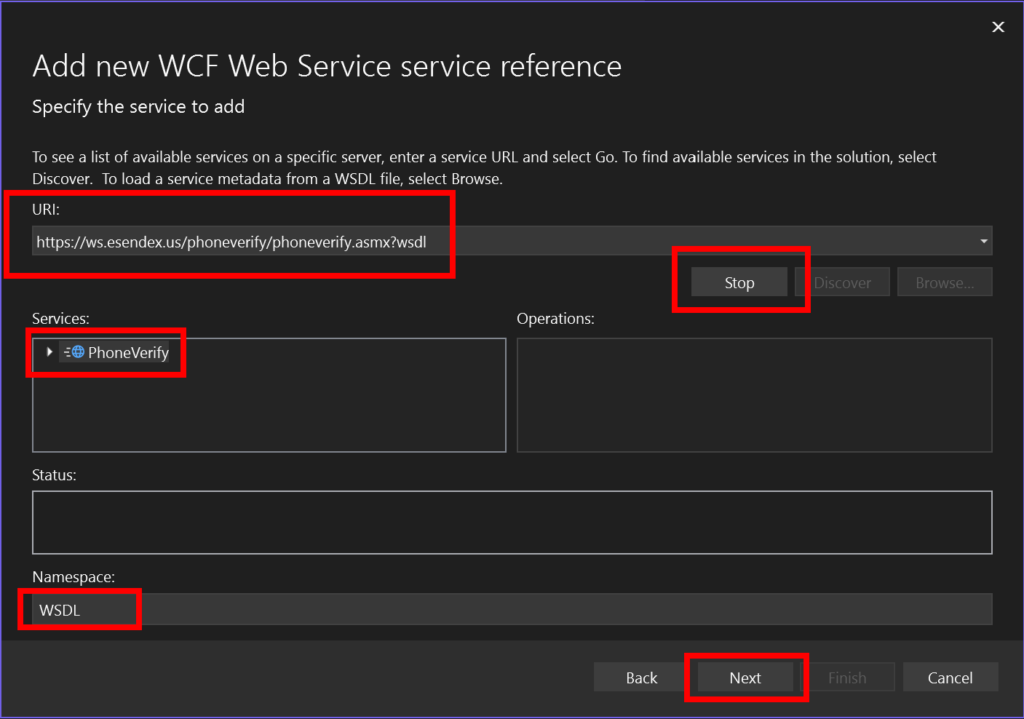Click the "Operations:" label
Screen dimensions: 1024x719
tap(555, 319)
